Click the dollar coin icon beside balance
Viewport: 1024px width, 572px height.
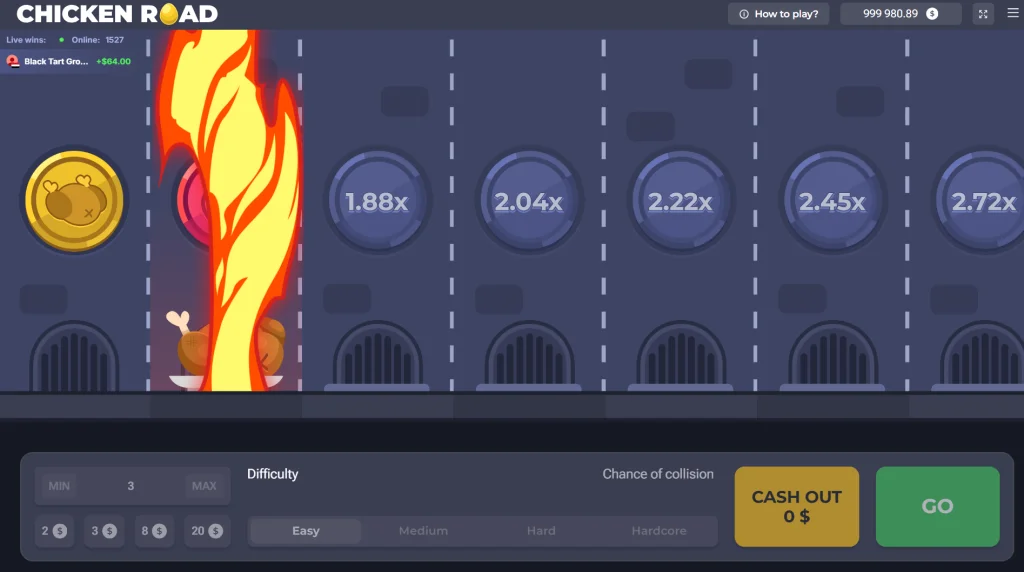click(933, 14)
